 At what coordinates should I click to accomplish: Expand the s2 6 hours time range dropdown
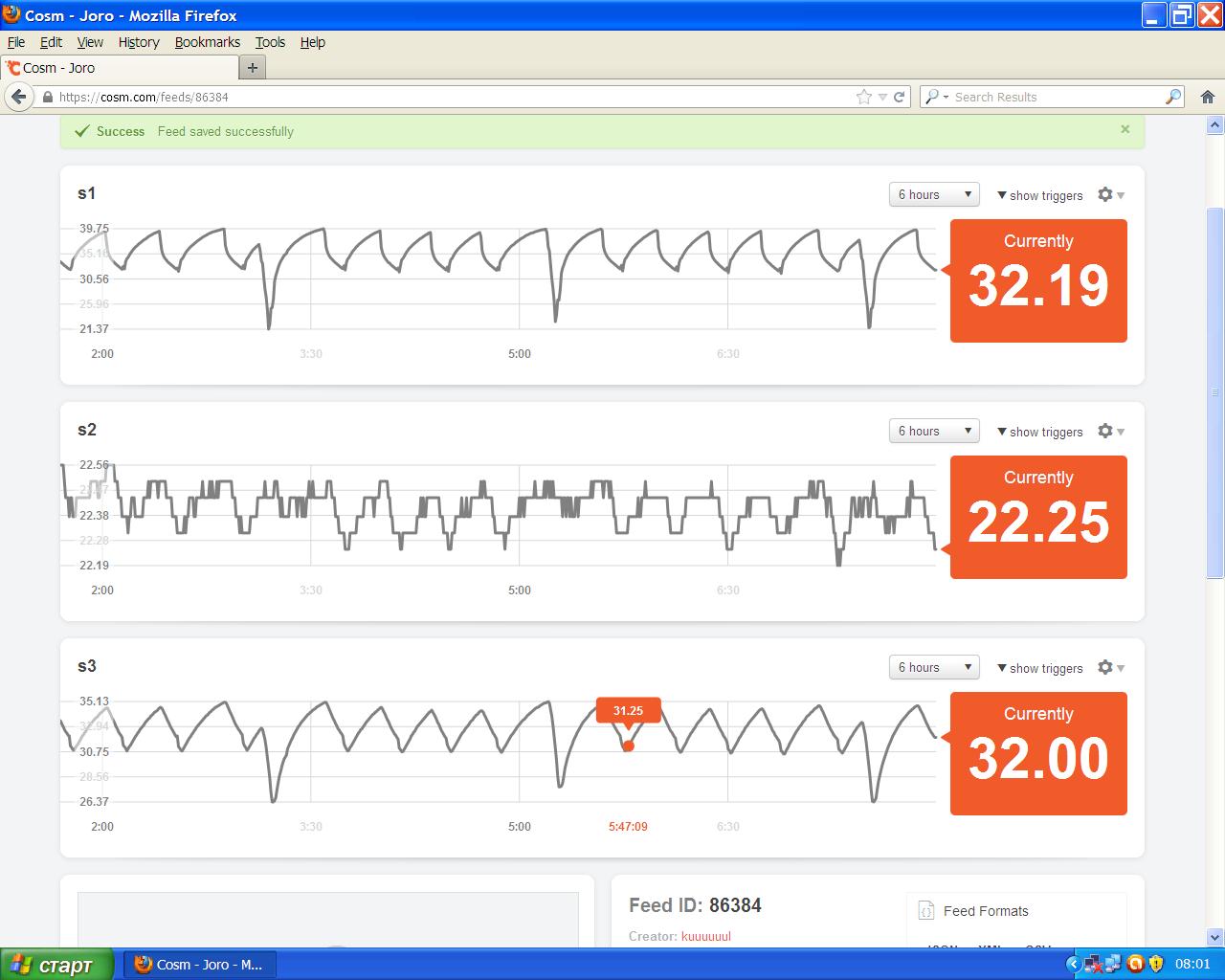click(934, 431)
